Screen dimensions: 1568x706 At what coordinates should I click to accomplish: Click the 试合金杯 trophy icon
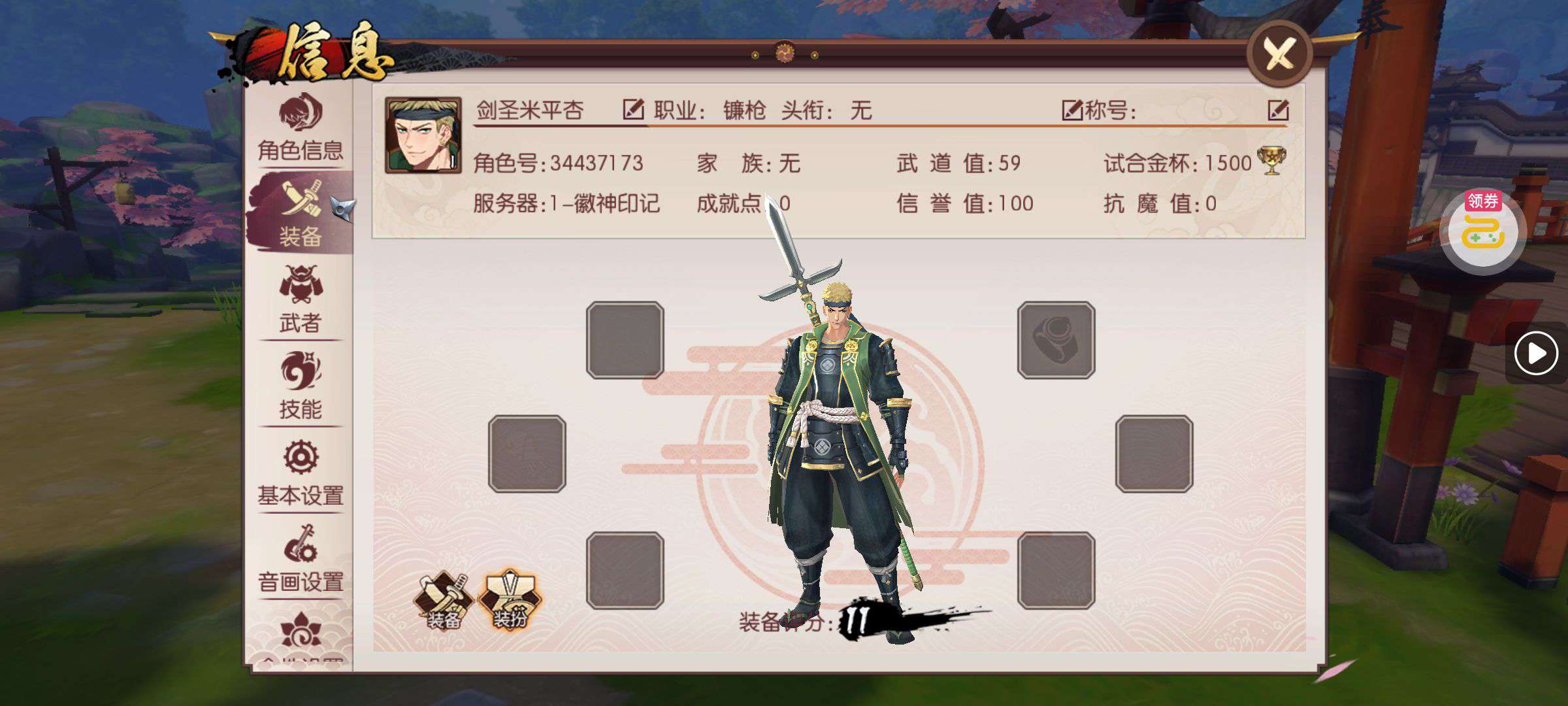pos(1271,161)
